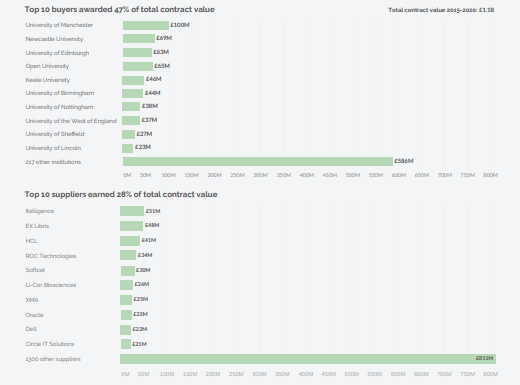The height and width of the screenshot is (385, 520).
Task: Select the EX Libris £48M bar
Action: 131,226
